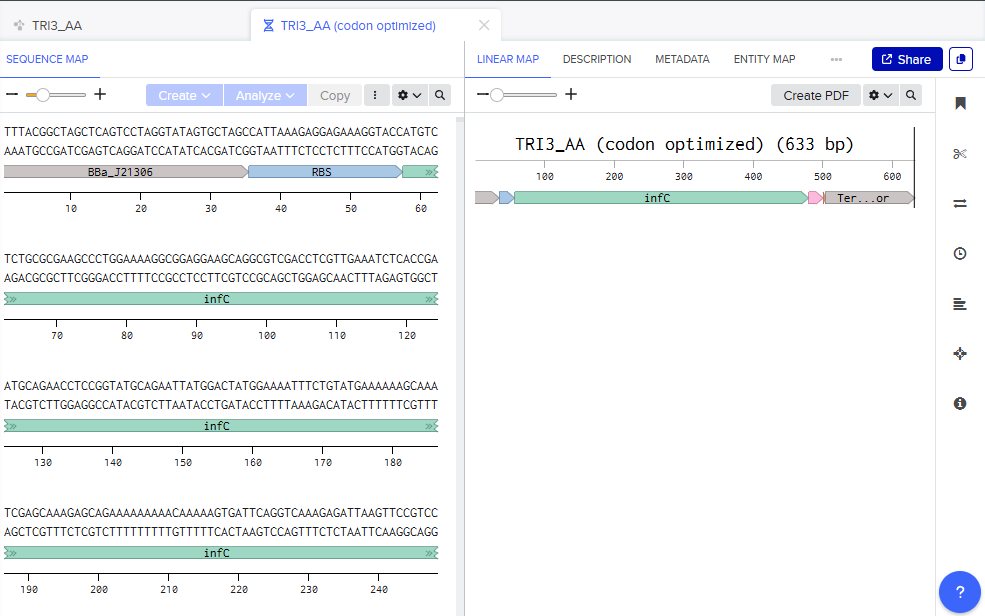Click the copy icon beside Share
This screenshot has width=985, height=616.
[960, 59]
